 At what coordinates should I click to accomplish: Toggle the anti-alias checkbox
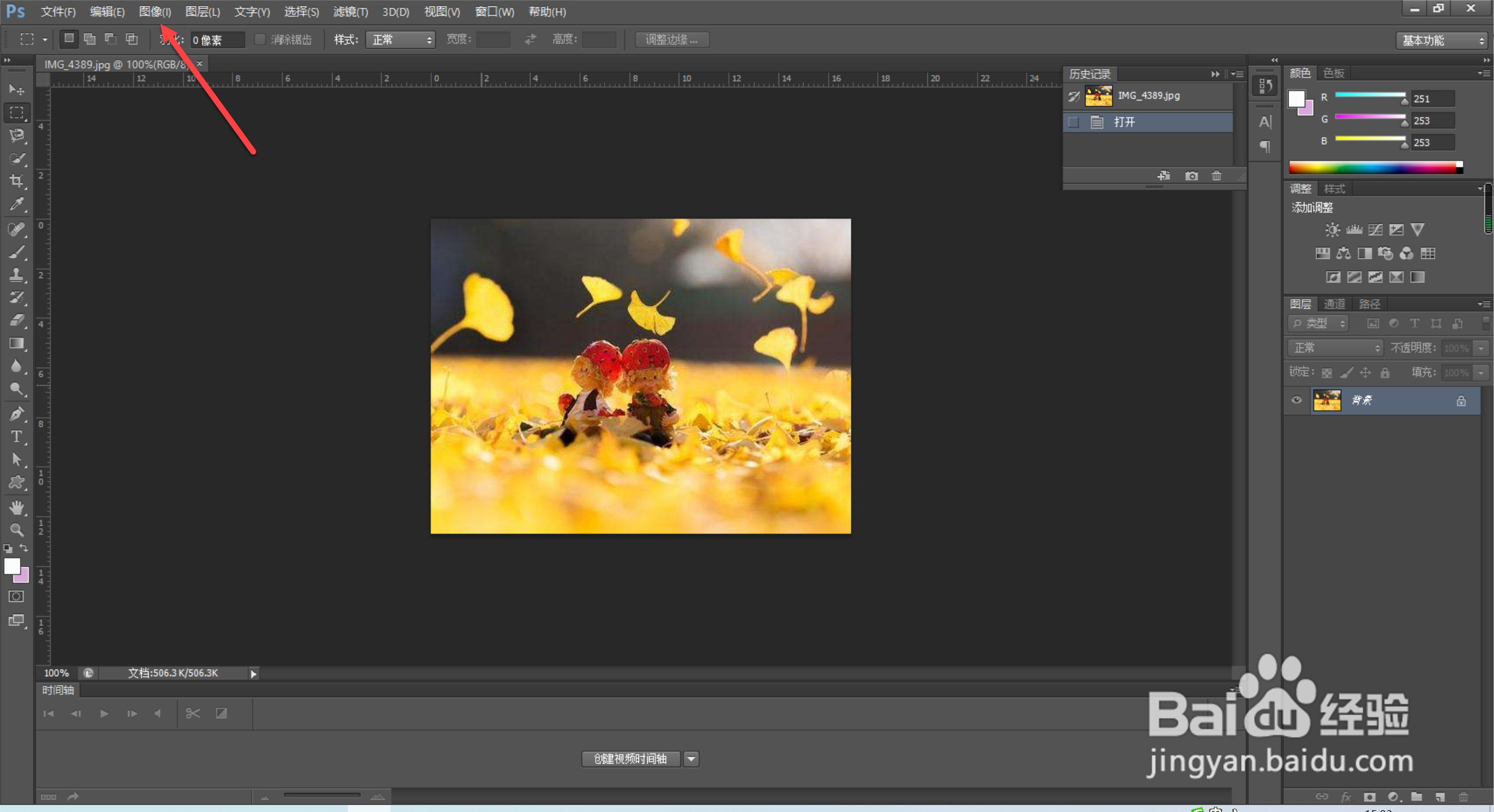coord(260,40)
